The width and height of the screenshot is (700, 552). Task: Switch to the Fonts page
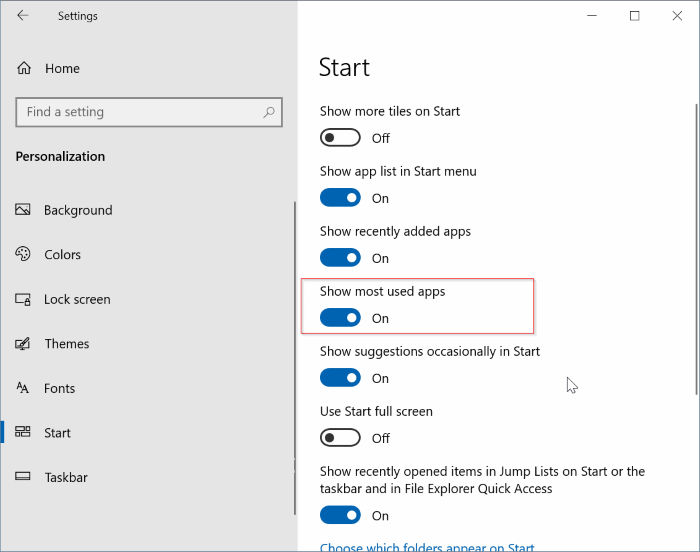147,388
